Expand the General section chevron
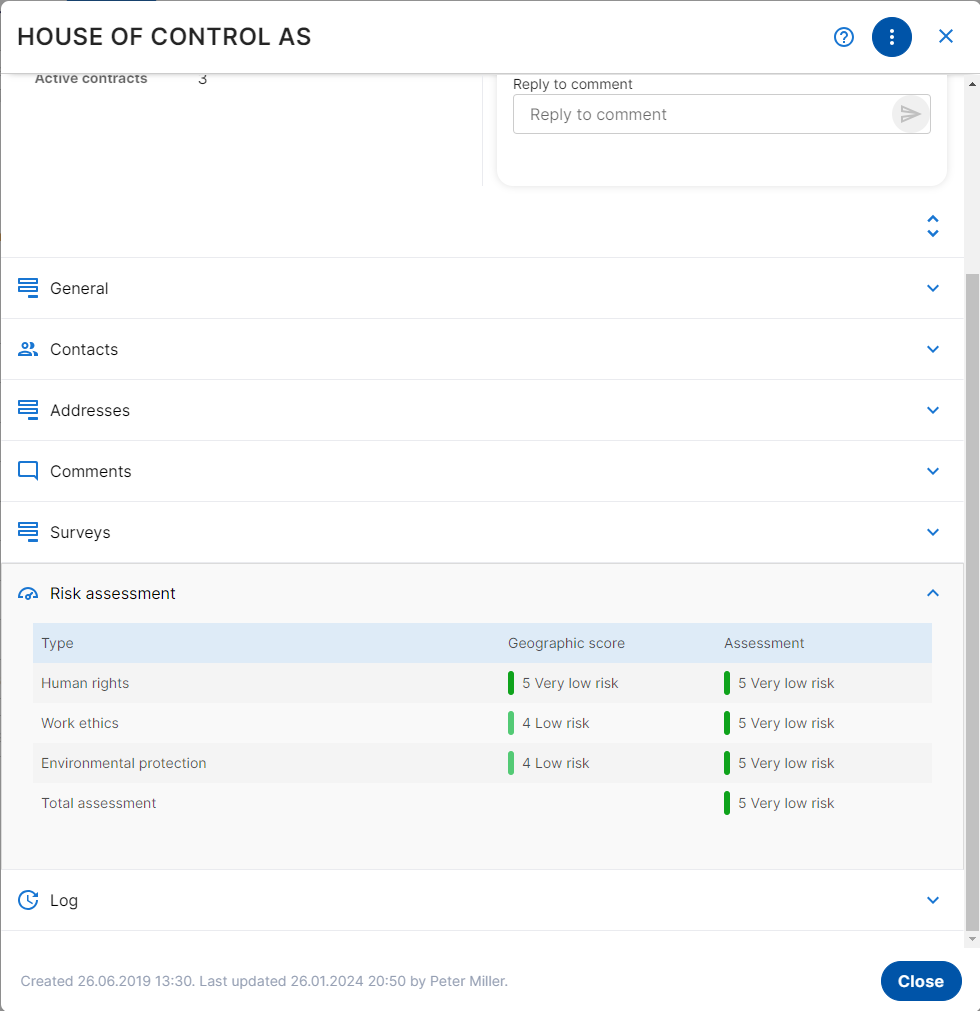 tap(933, 288)
